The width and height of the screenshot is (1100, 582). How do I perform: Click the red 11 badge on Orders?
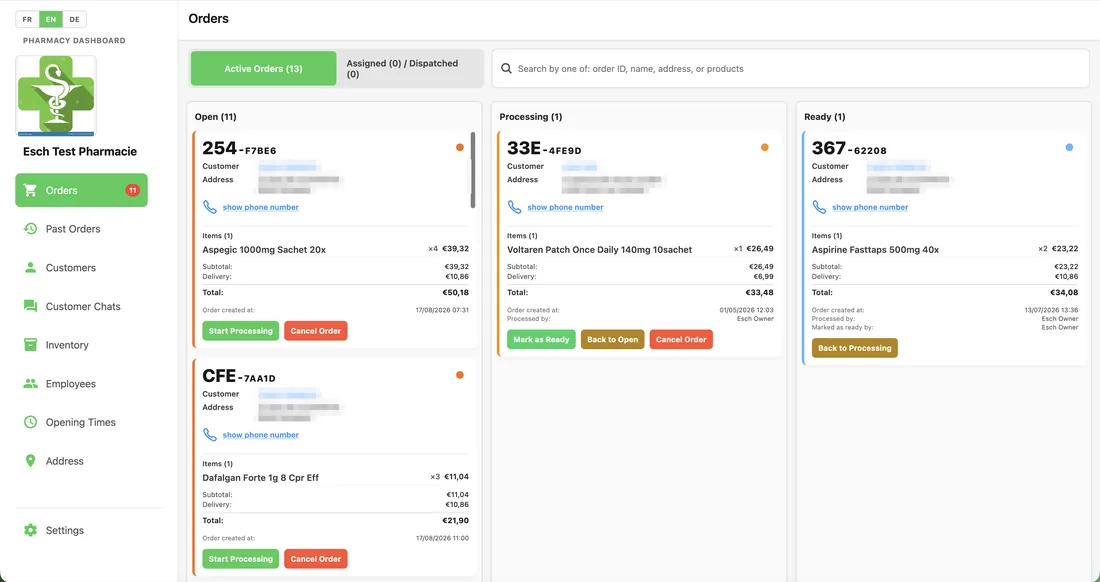point(132,190)
